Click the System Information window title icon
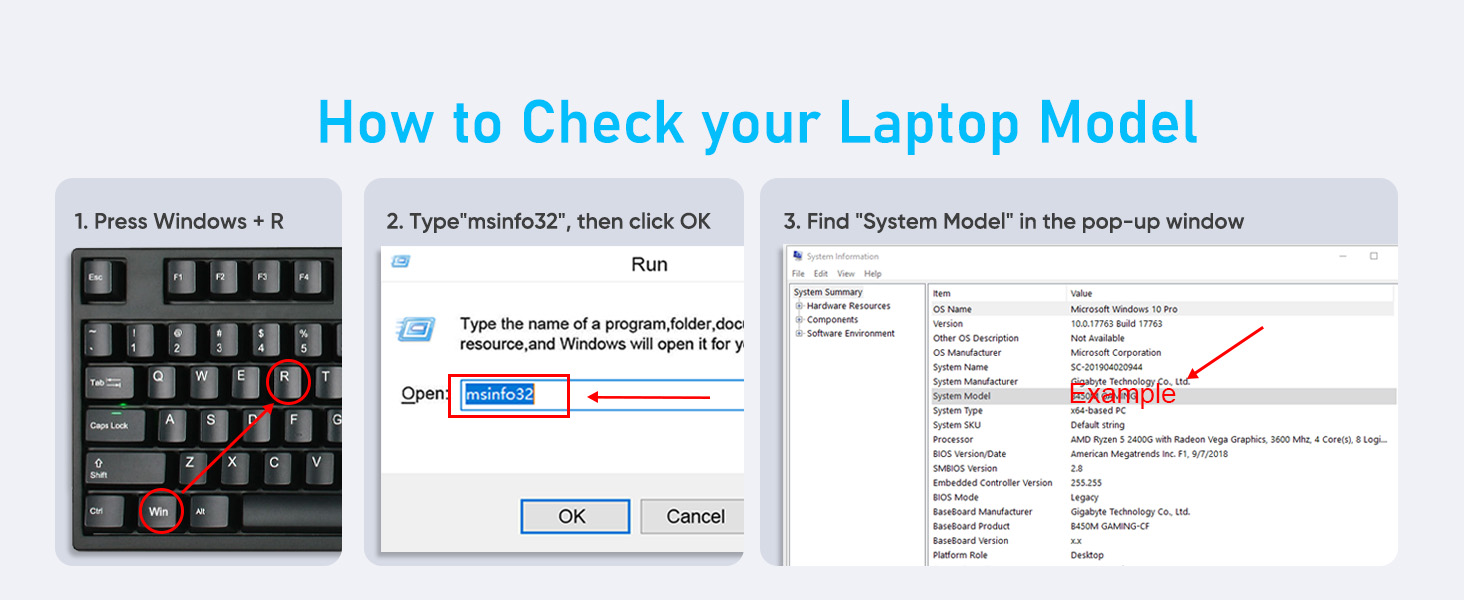This screenshot has height=600, width=1464. tap(798, 256)
